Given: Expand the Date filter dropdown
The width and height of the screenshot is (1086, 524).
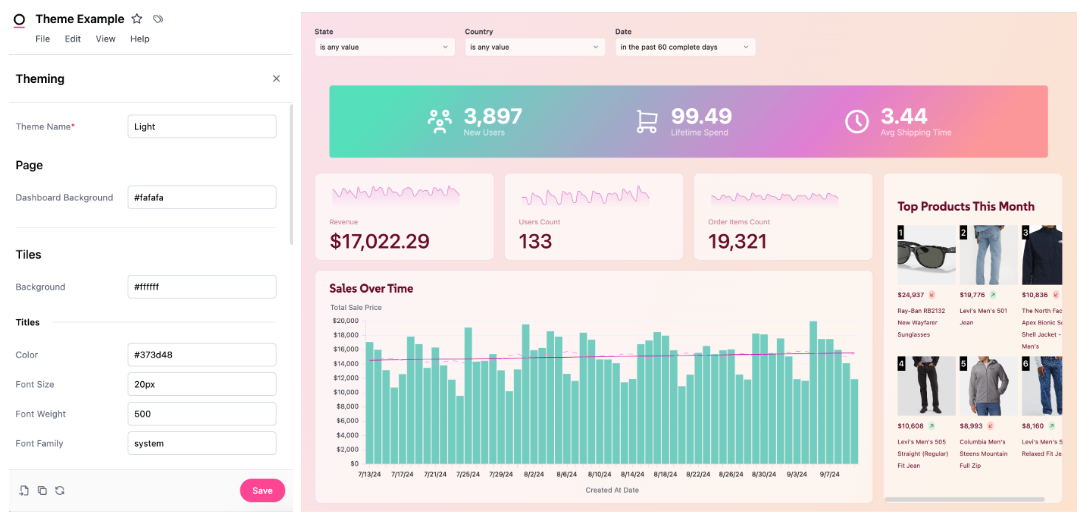Looking at the screenshot, I should [x=684, y=47].
